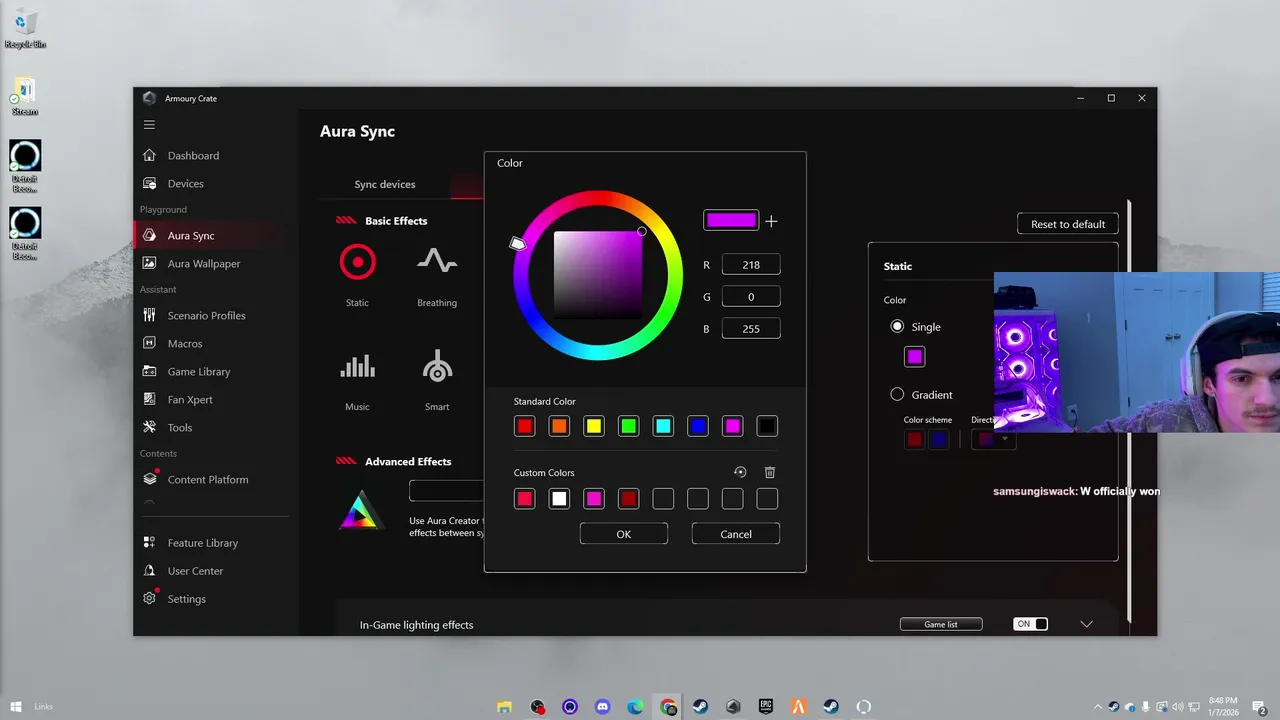This screenshot has height=720, width=1280.
Task: Click the reset custom colors icon
Action: pos(740,472)
